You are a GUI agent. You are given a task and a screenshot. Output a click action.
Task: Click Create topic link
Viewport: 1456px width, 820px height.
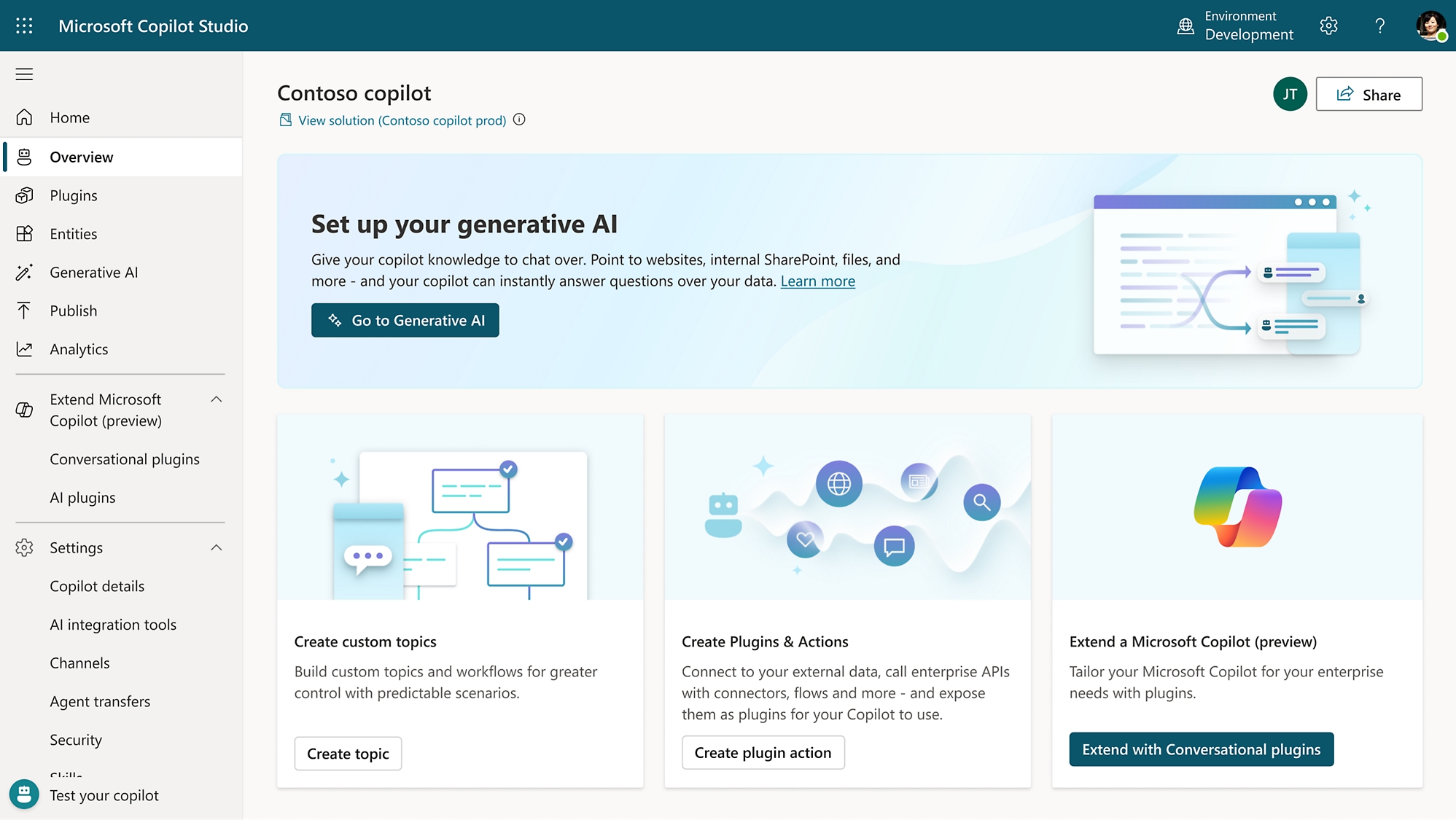(x=347, y=753)
